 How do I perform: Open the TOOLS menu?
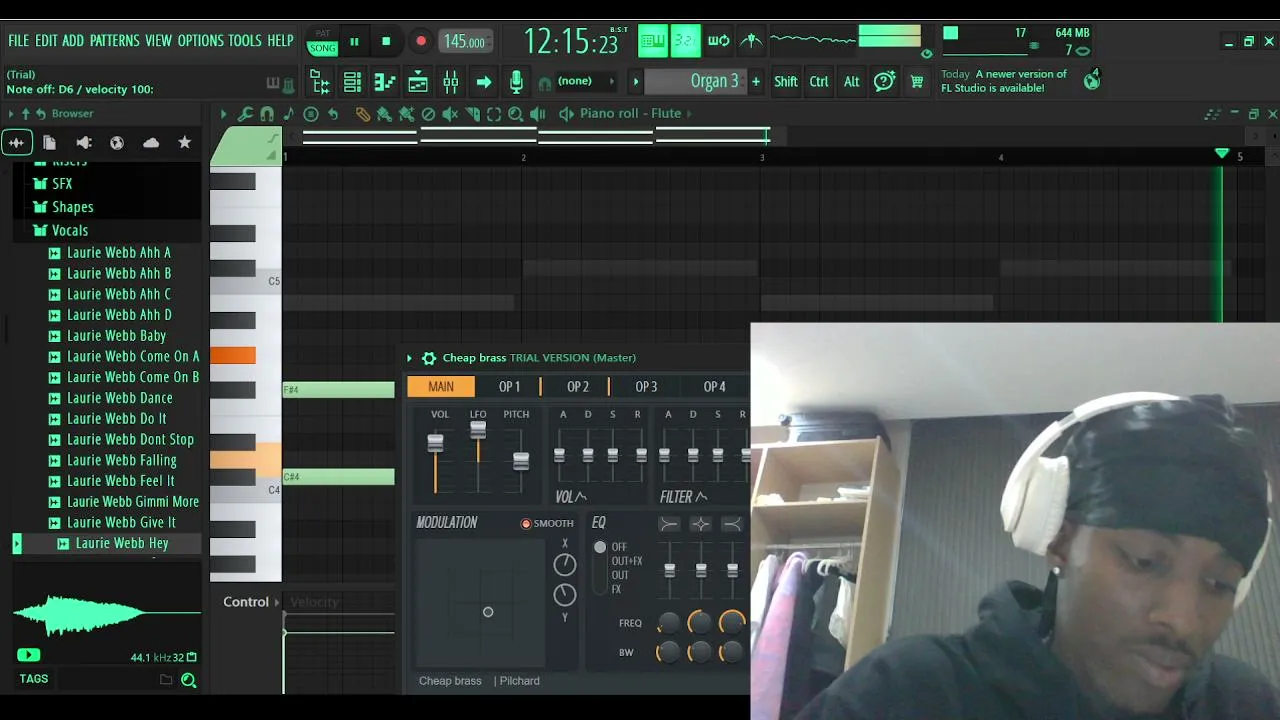pyautogui.click(x=245, y=41)
